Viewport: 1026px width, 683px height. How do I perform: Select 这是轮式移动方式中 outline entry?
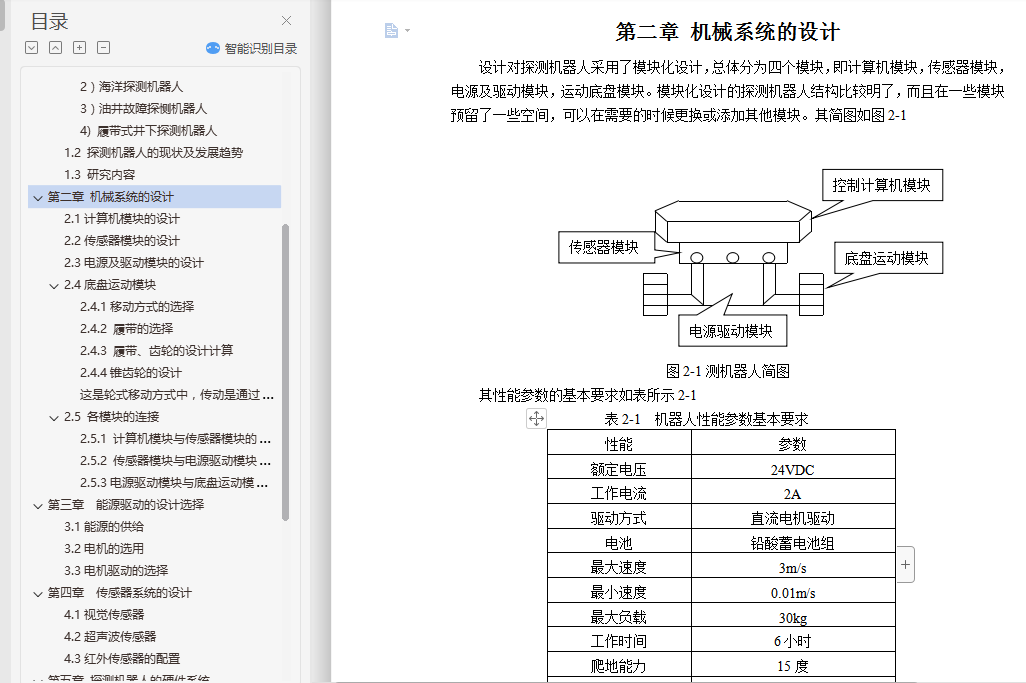coord(177,394)
